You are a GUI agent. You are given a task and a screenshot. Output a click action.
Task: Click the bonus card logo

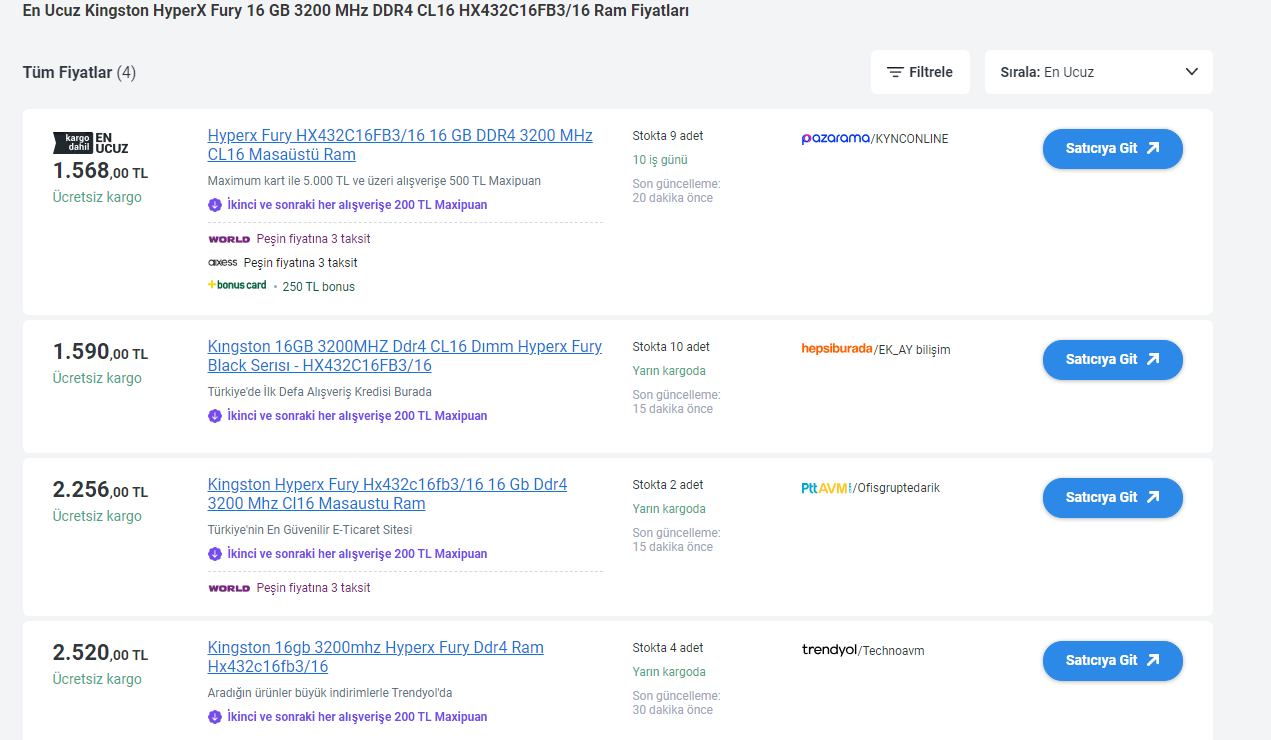coord(237,285)
